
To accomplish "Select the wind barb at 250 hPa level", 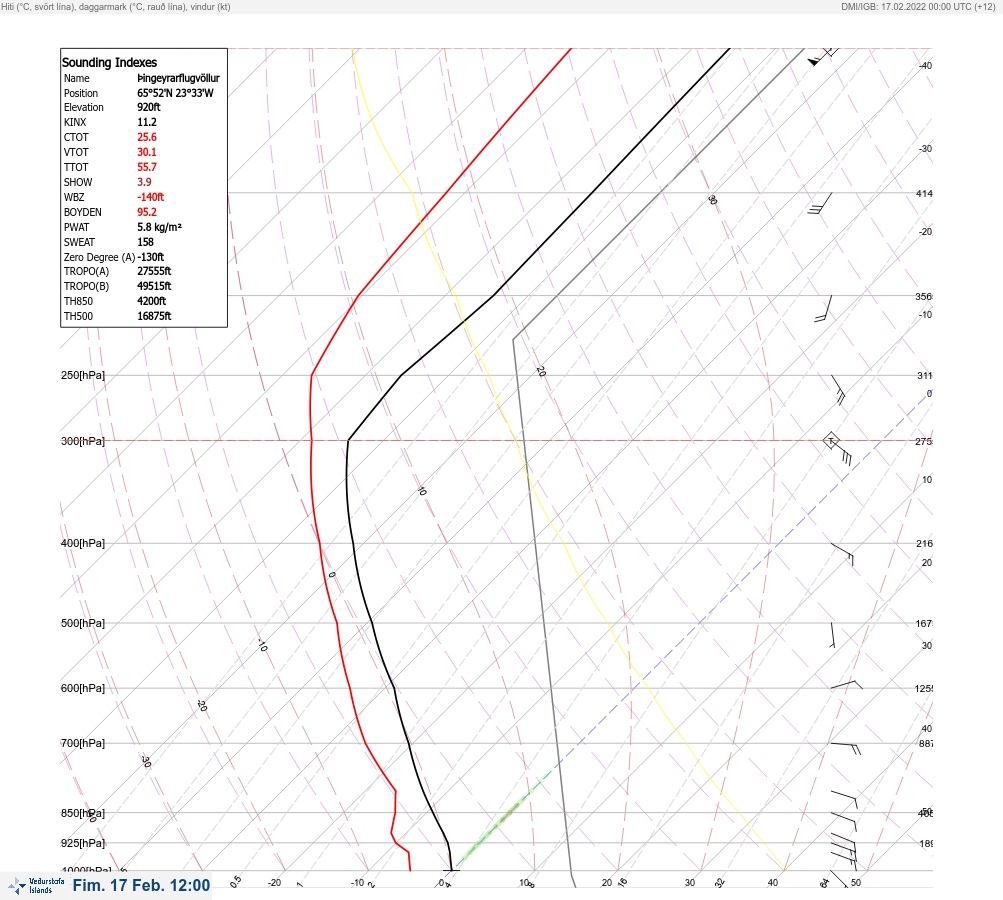I will 838,390.
